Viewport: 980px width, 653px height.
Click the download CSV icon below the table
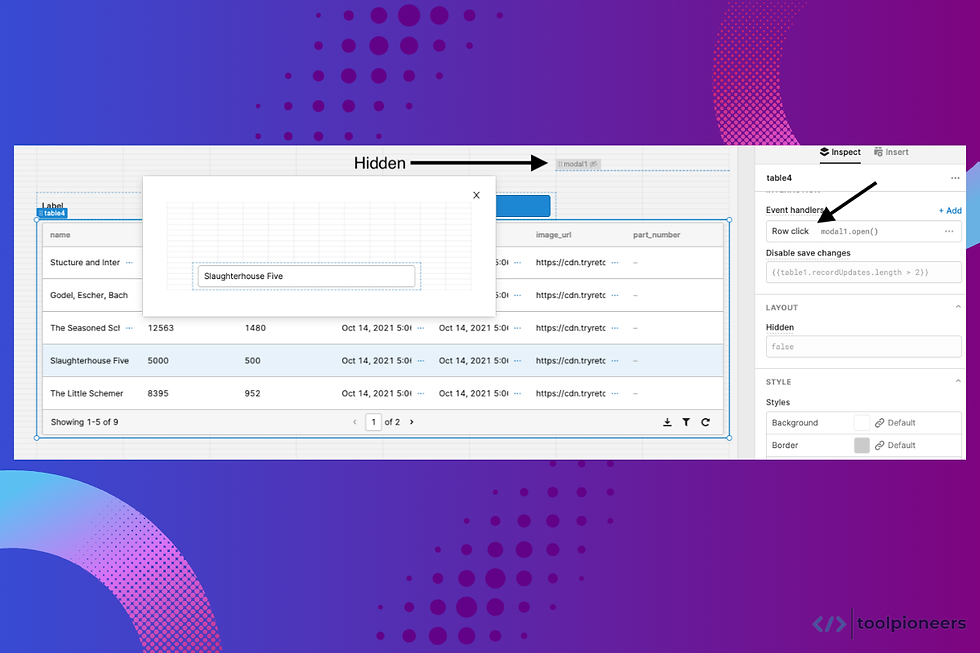coord(667,422)
